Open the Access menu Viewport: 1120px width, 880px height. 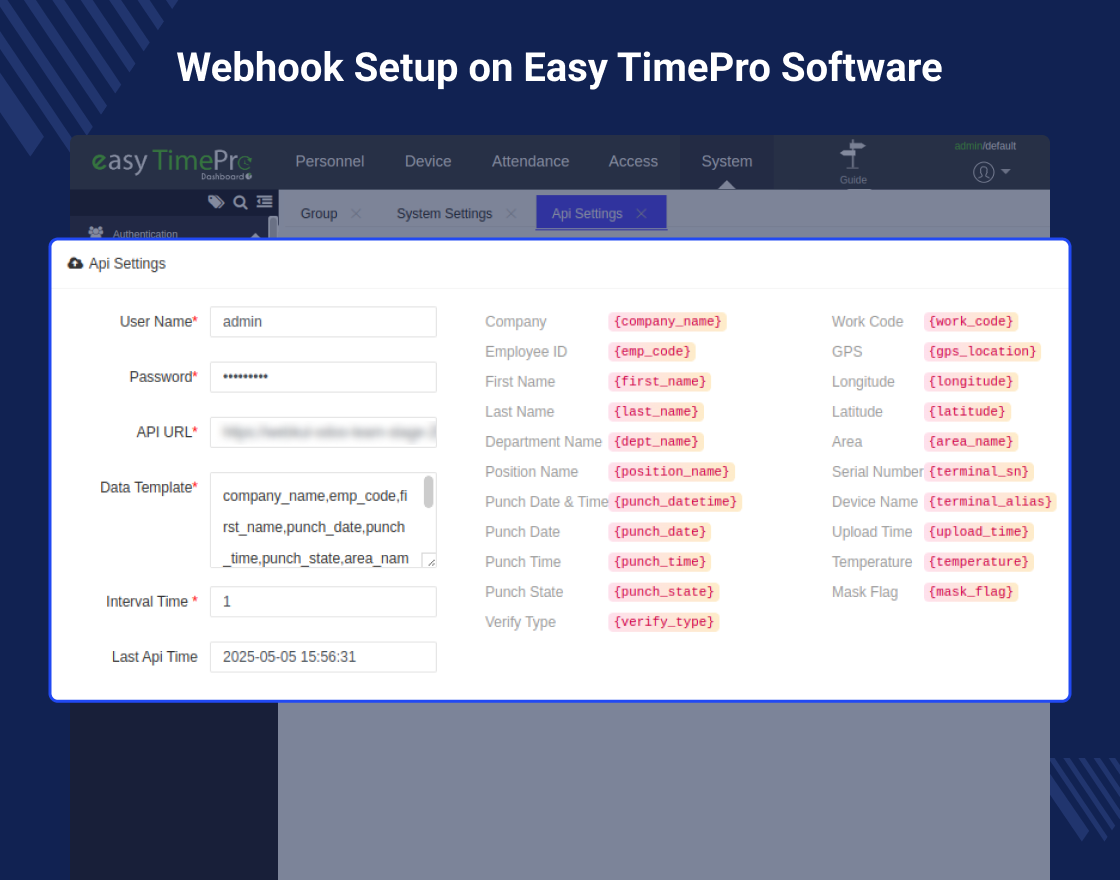tap(633, 161)
